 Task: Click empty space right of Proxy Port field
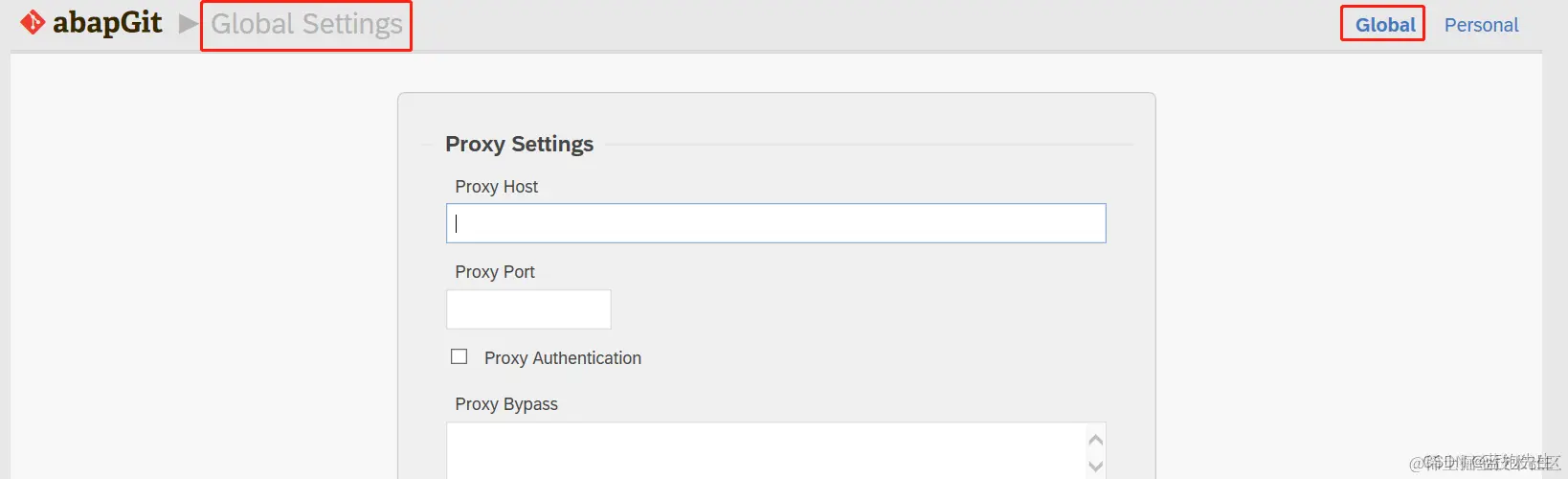pos(862,309)
